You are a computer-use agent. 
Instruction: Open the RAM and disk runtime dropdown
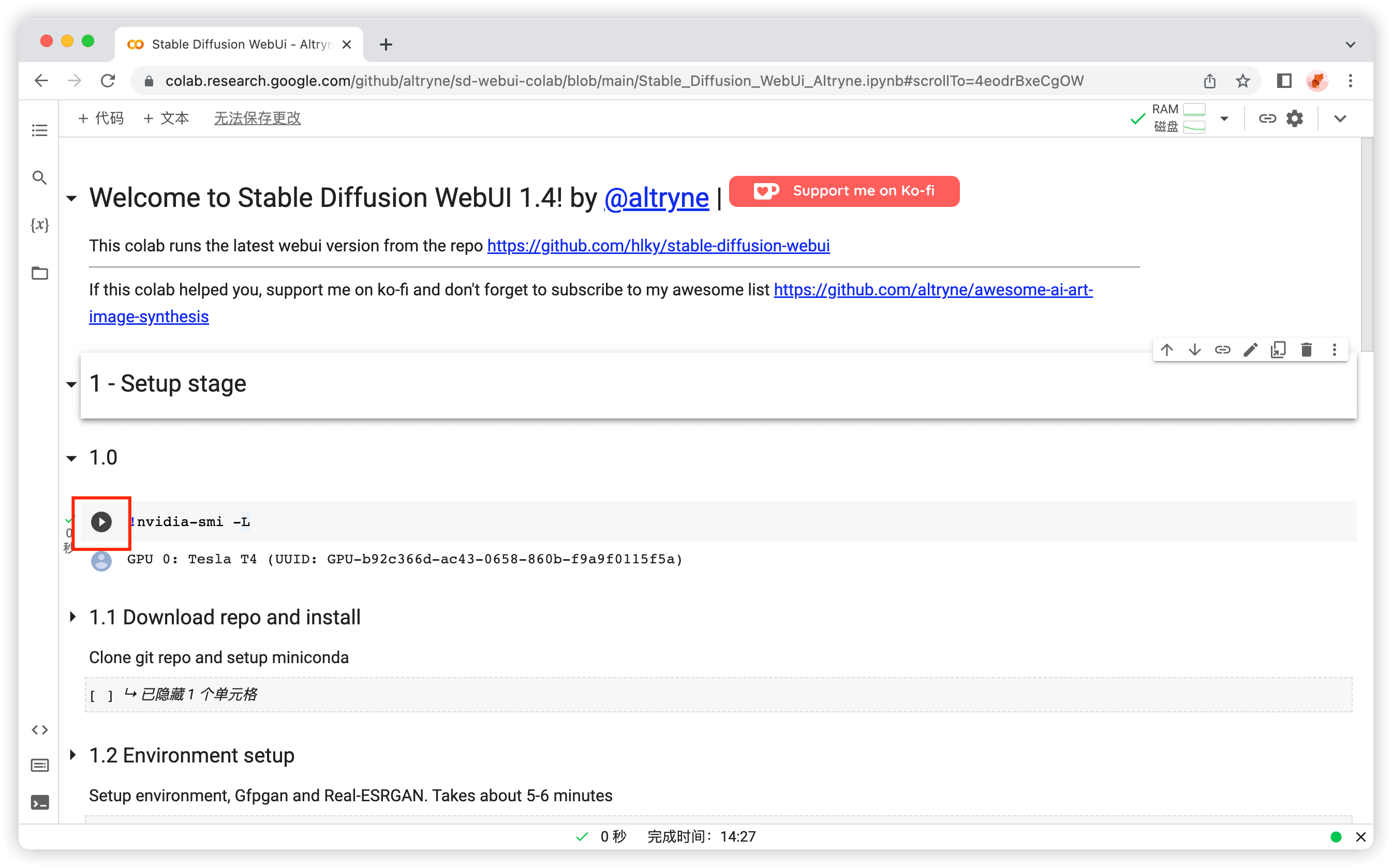click(x=1224, y=118)
